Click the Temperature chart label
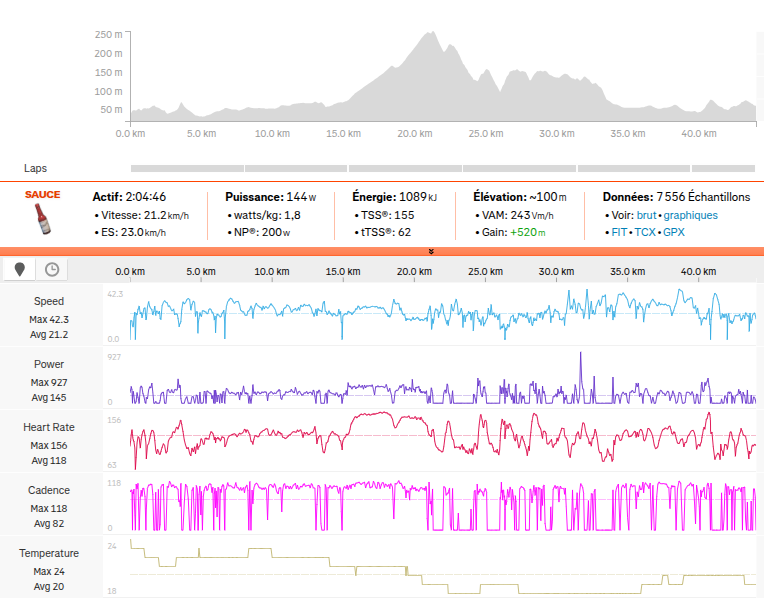Image resolution: width=764 pixels, height=603 pixels. pyautogui.click(x=49, y=553)
